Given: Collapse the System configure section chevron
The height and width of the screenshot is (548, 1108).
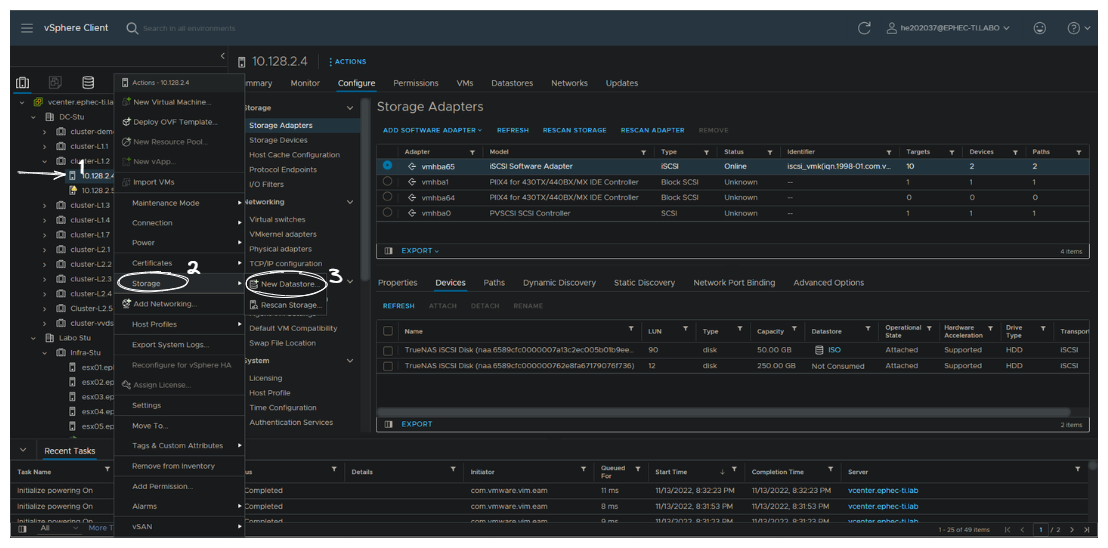Looking at the screenshot, I should [350, 361].
